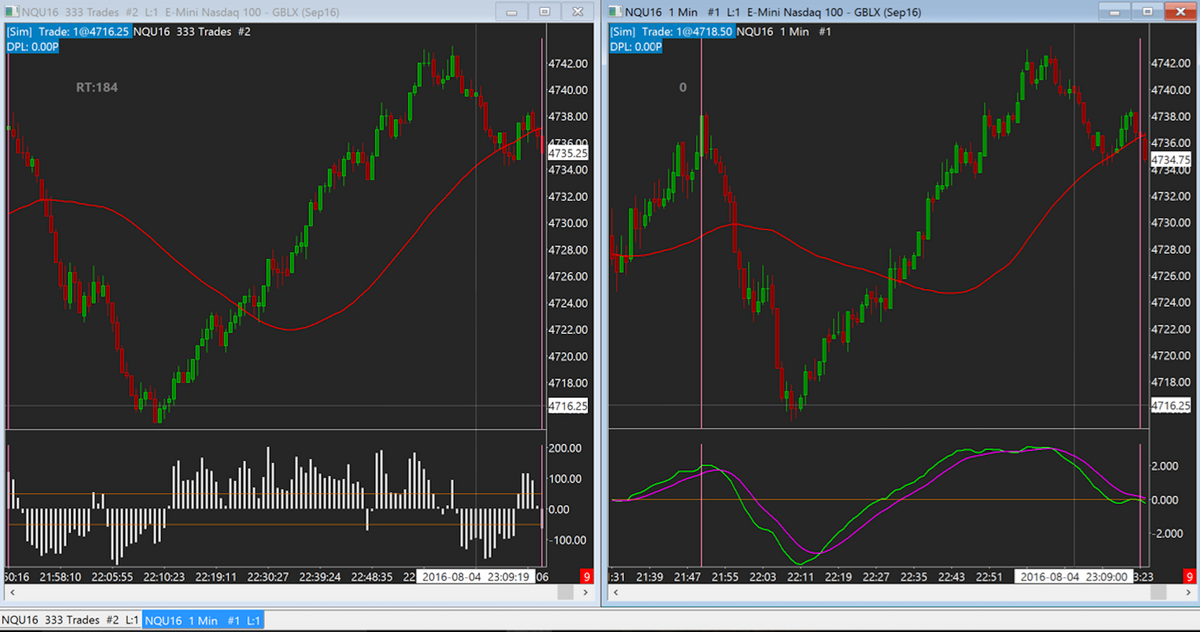
Task: Click 21:55 on the 1 Min time axis
Action: pos(725,577)
